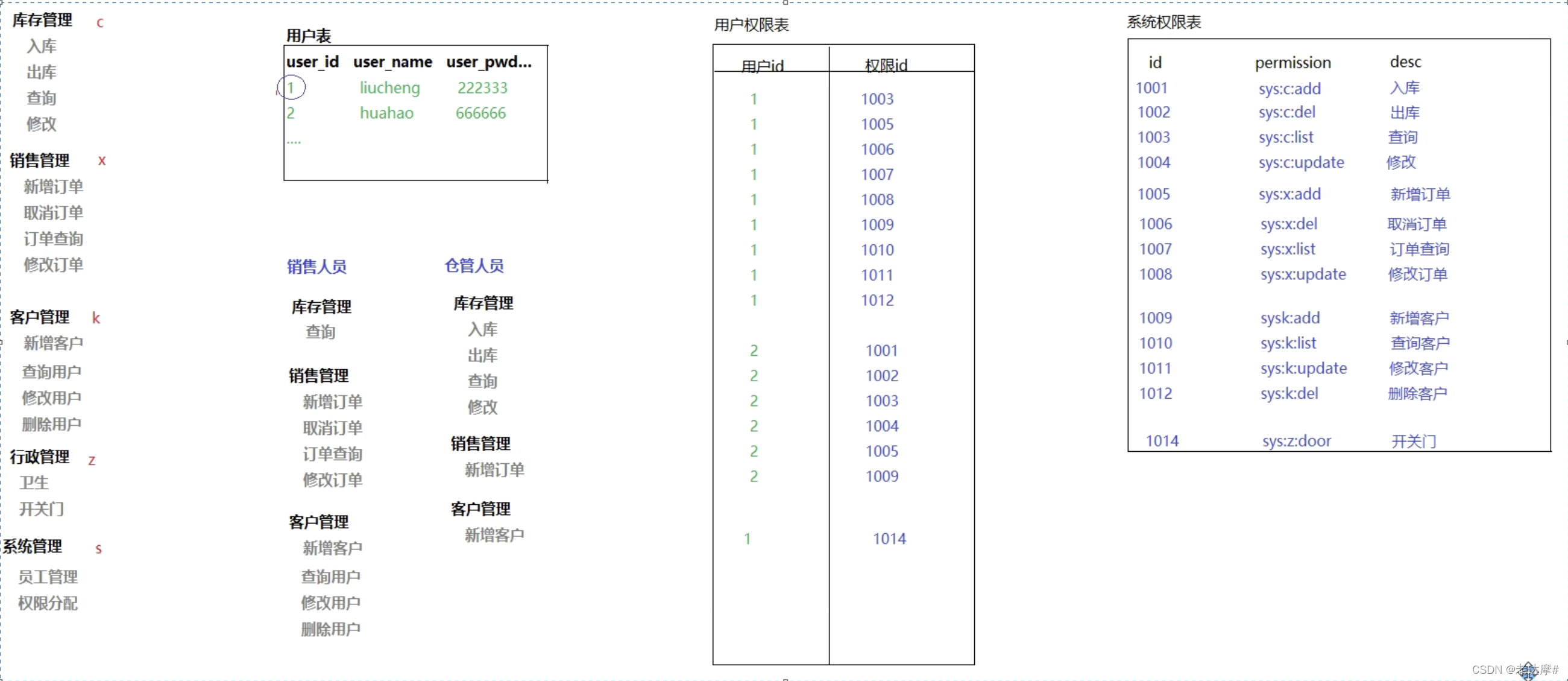Click 员工管理 in the left menu
Viewport: 1568px width, 681px height.
[48, 576]
